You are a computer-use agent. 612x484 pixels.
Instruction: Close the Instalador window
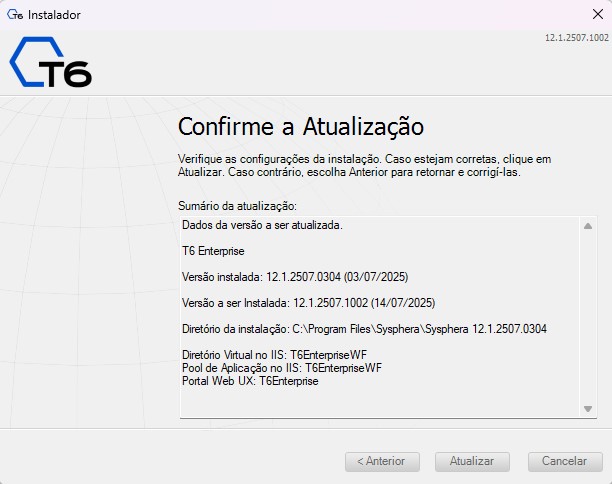click(598, 14)
